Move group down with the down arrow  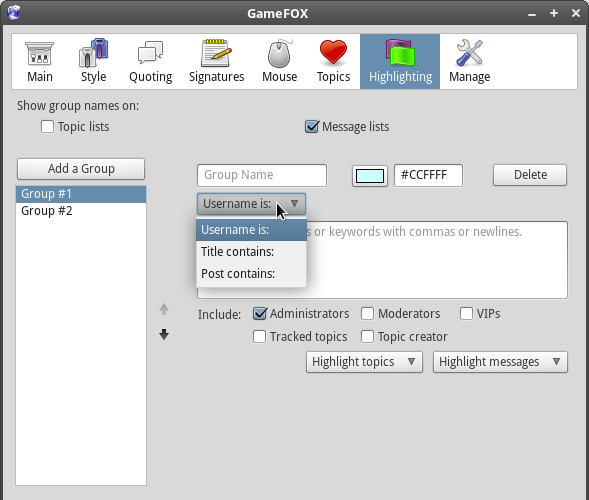coord(164,334)
